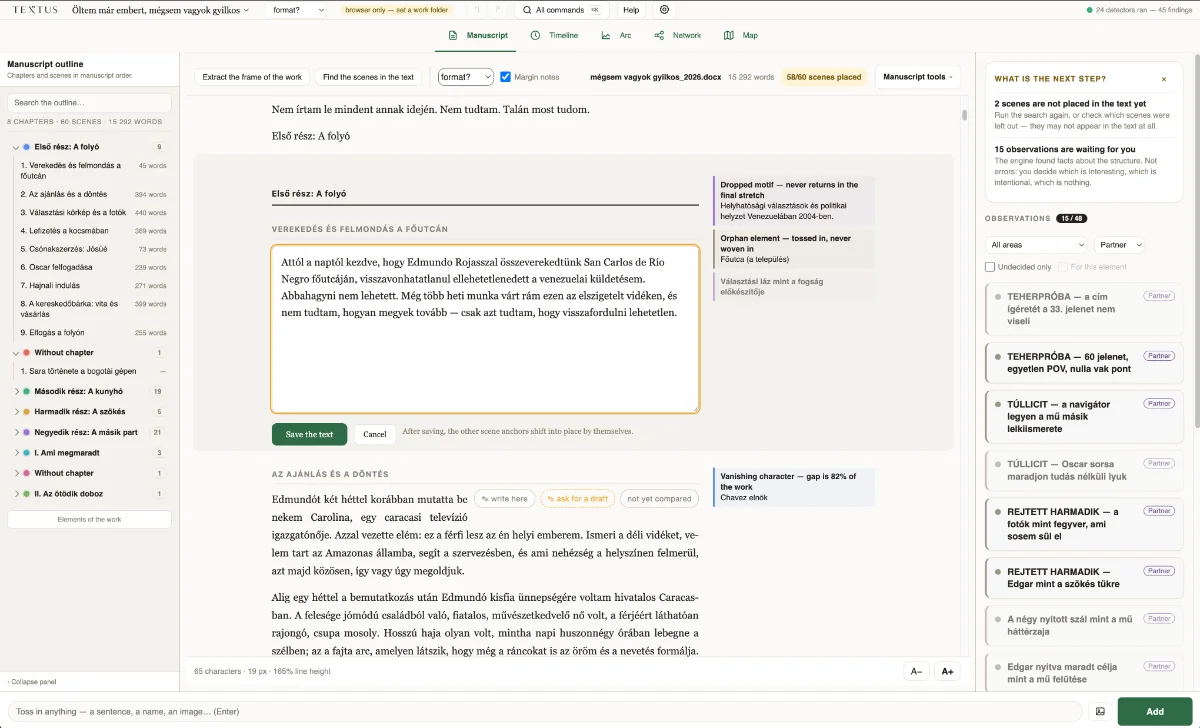Open the Help menu
This screenshot has height=728, width=1200.
(x=631, y=10)
